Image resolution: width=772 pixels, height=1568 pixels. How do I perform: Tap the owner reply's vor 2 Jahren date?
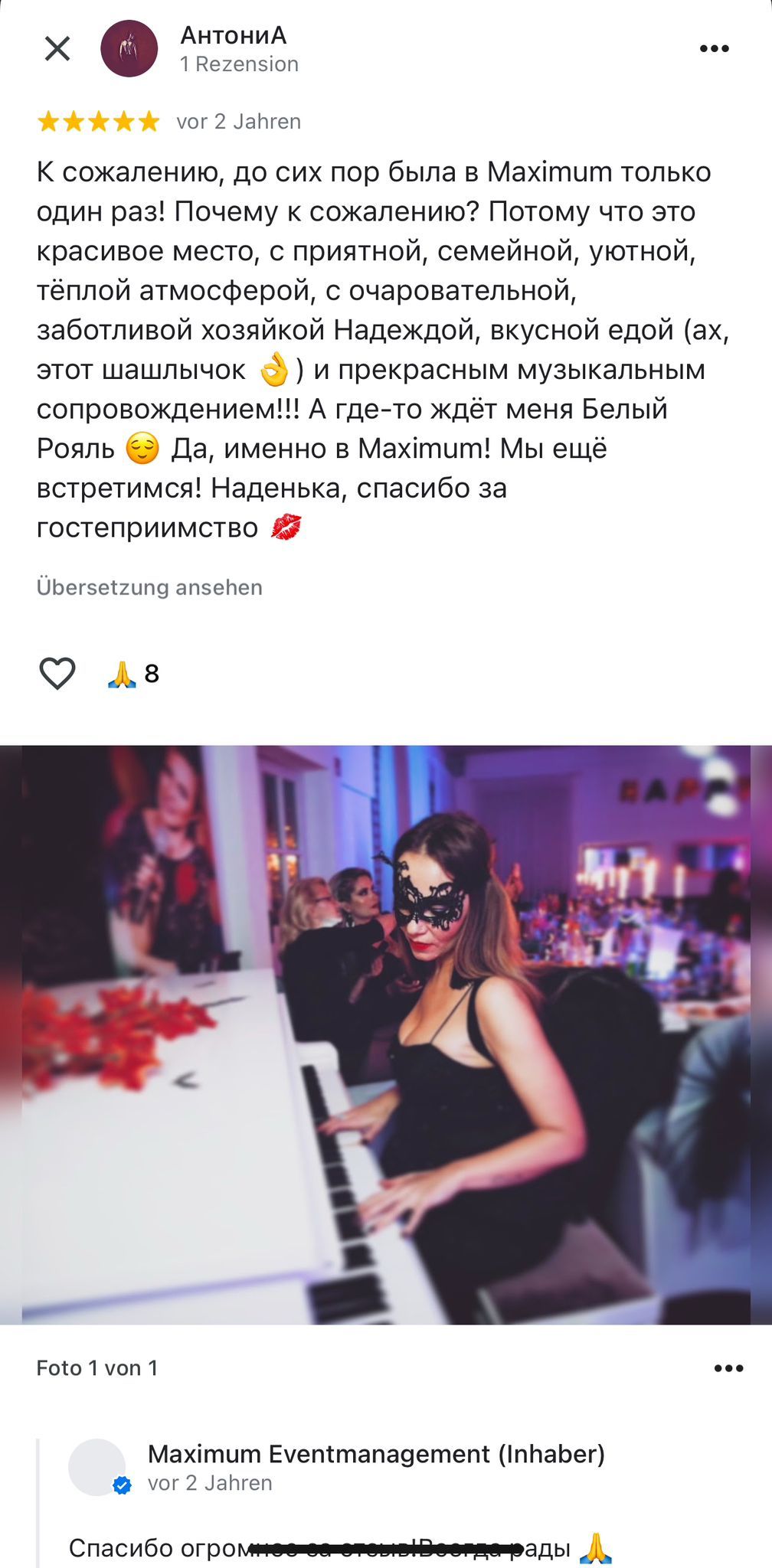210,1483
